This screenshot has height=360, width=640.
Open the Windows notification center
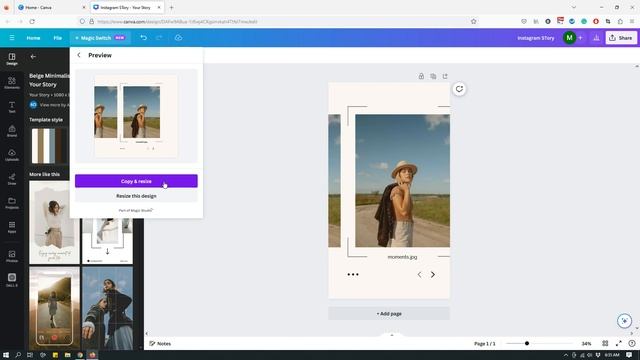[x=629, y=355]
